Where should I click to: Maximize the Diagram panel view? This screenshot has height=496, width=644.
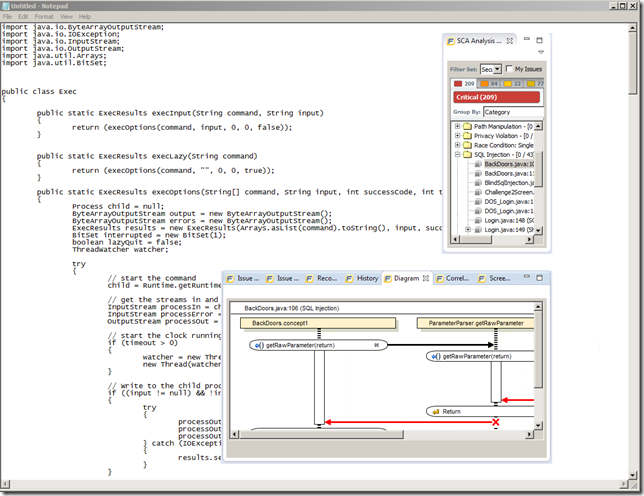tap(537, 278)
